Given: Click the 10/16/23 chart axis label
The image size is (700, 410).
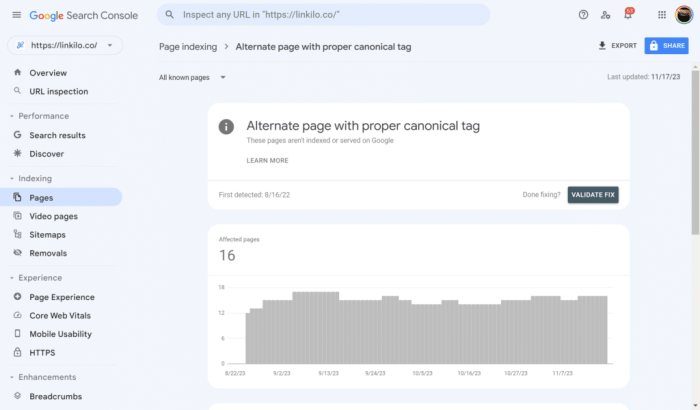Looking at the screenshot, I should click(x=469, y=373).
